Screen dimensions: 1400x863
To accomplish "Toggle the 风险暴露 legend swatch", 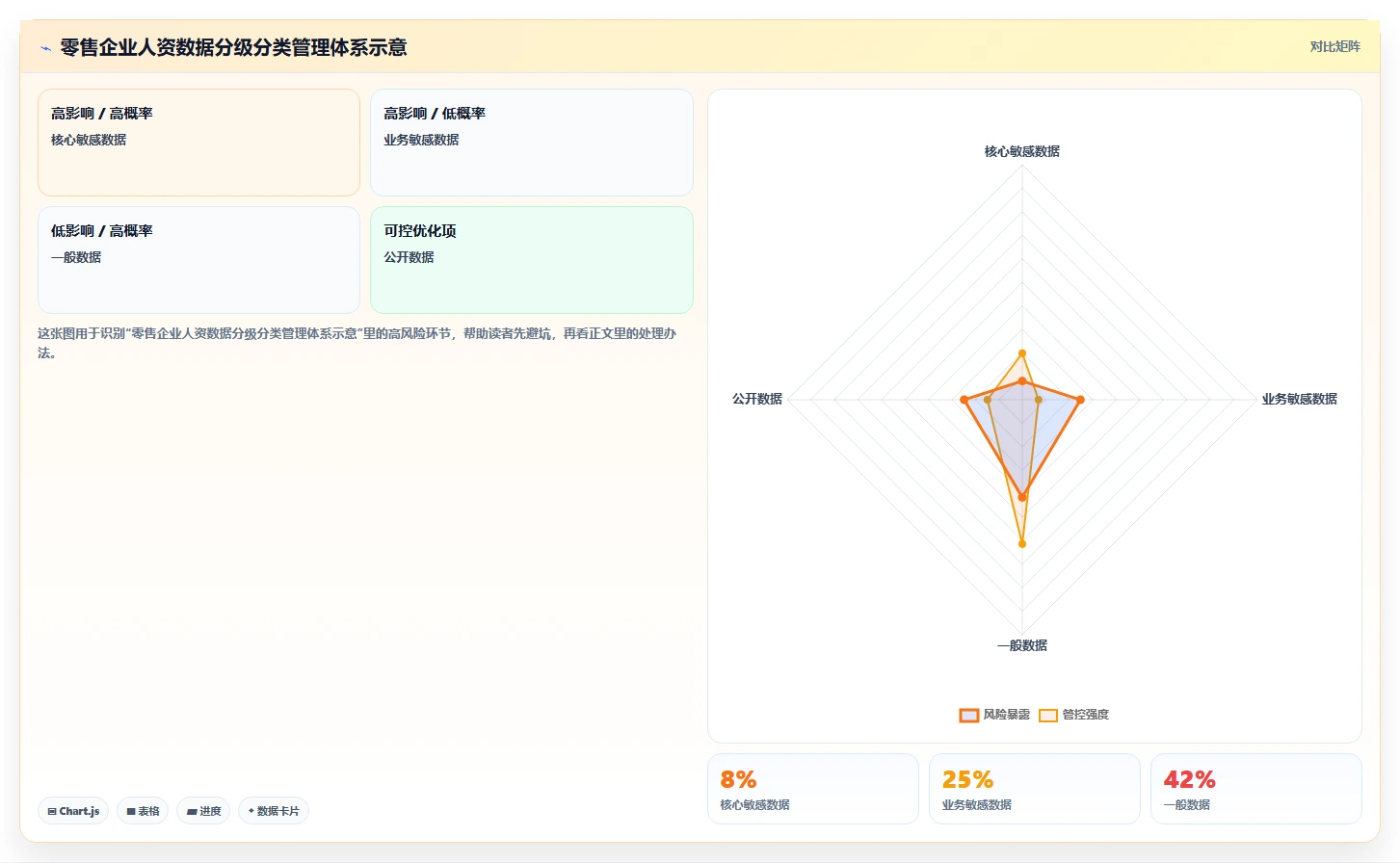I will (969, 715).
